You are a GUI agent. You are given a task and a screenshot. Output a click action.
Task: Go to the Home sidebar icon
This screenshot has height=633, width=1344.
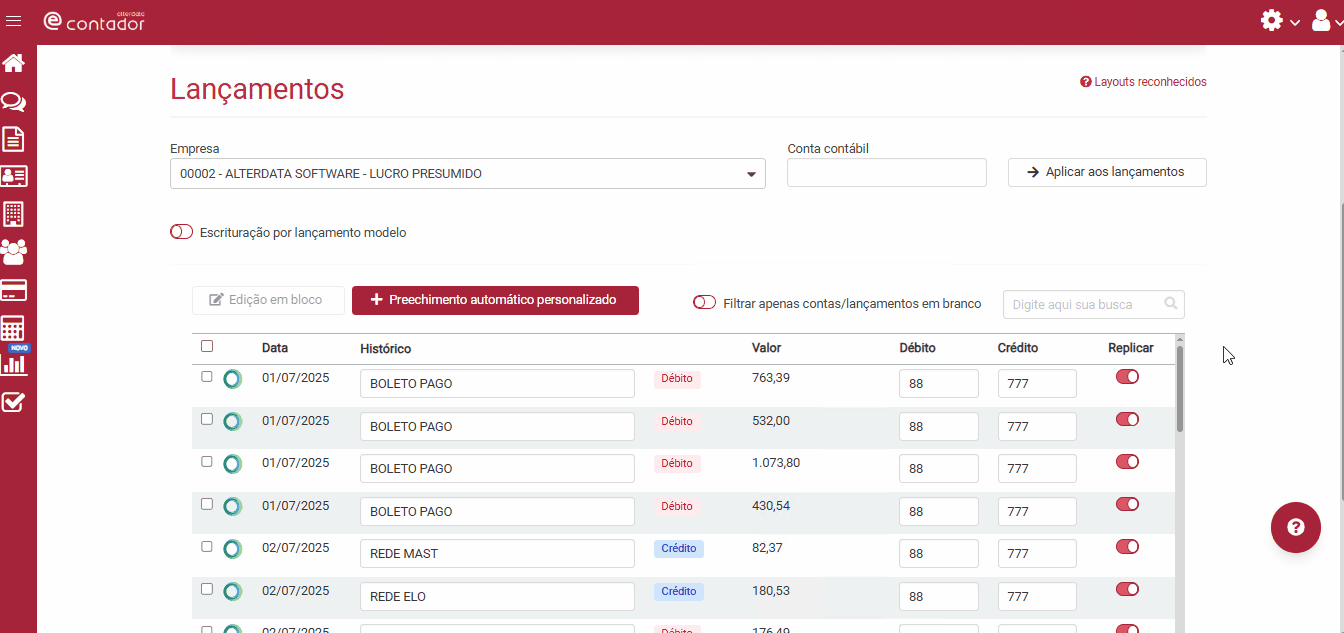tap(13, 63)
